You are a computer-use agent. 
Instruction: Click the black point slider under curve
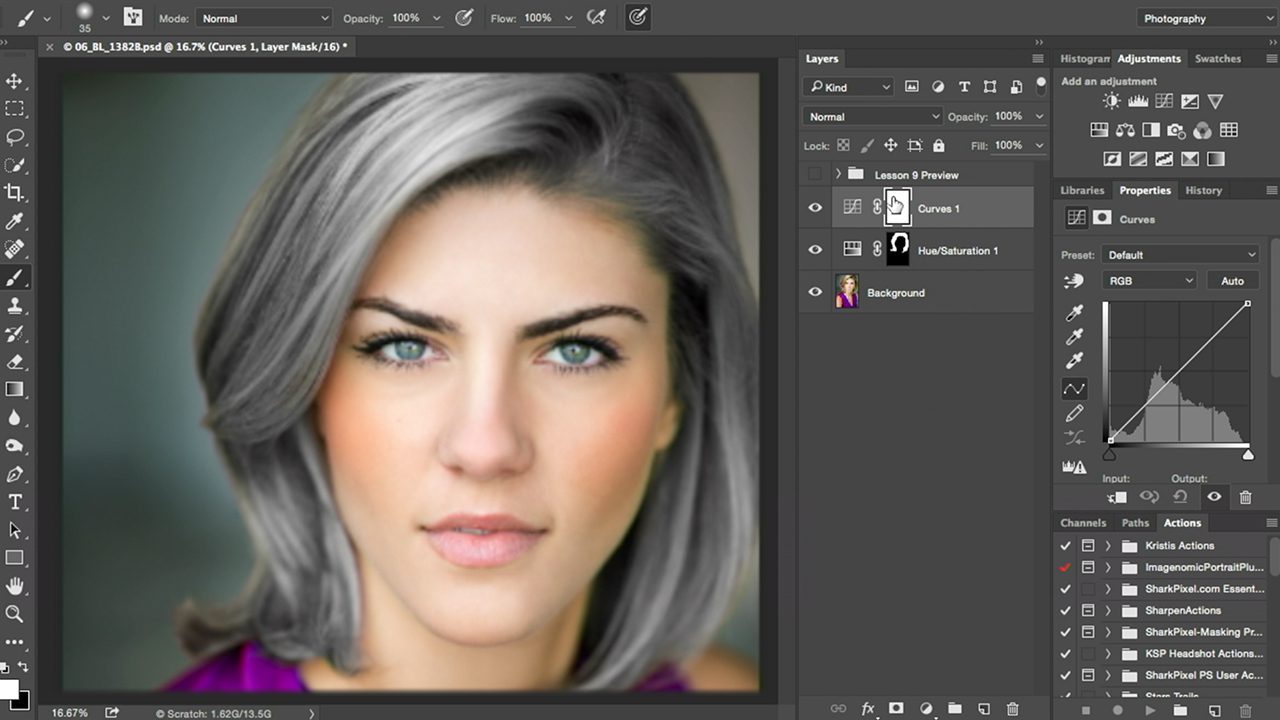pyautogui.click(x=1109, y=455)
